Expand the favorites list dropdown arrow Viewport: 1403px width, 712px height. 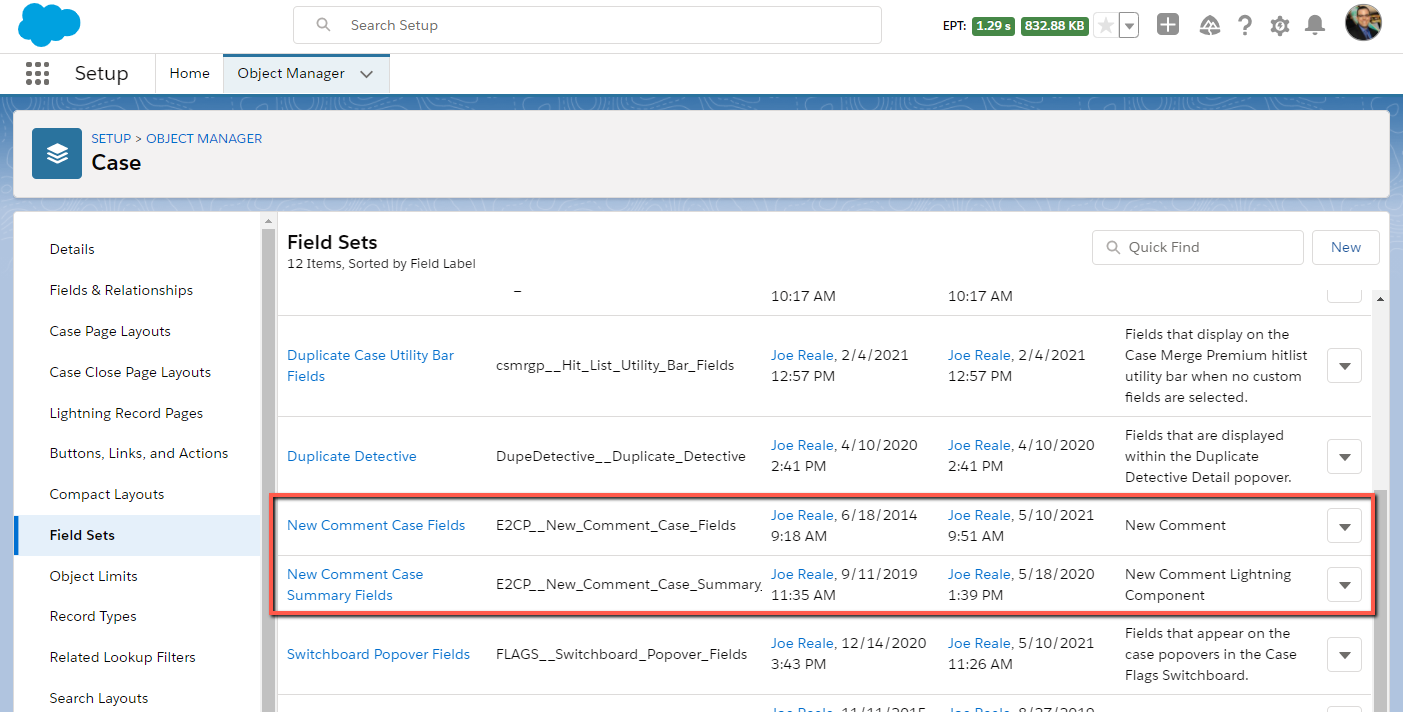click(x=1128, y=26)
